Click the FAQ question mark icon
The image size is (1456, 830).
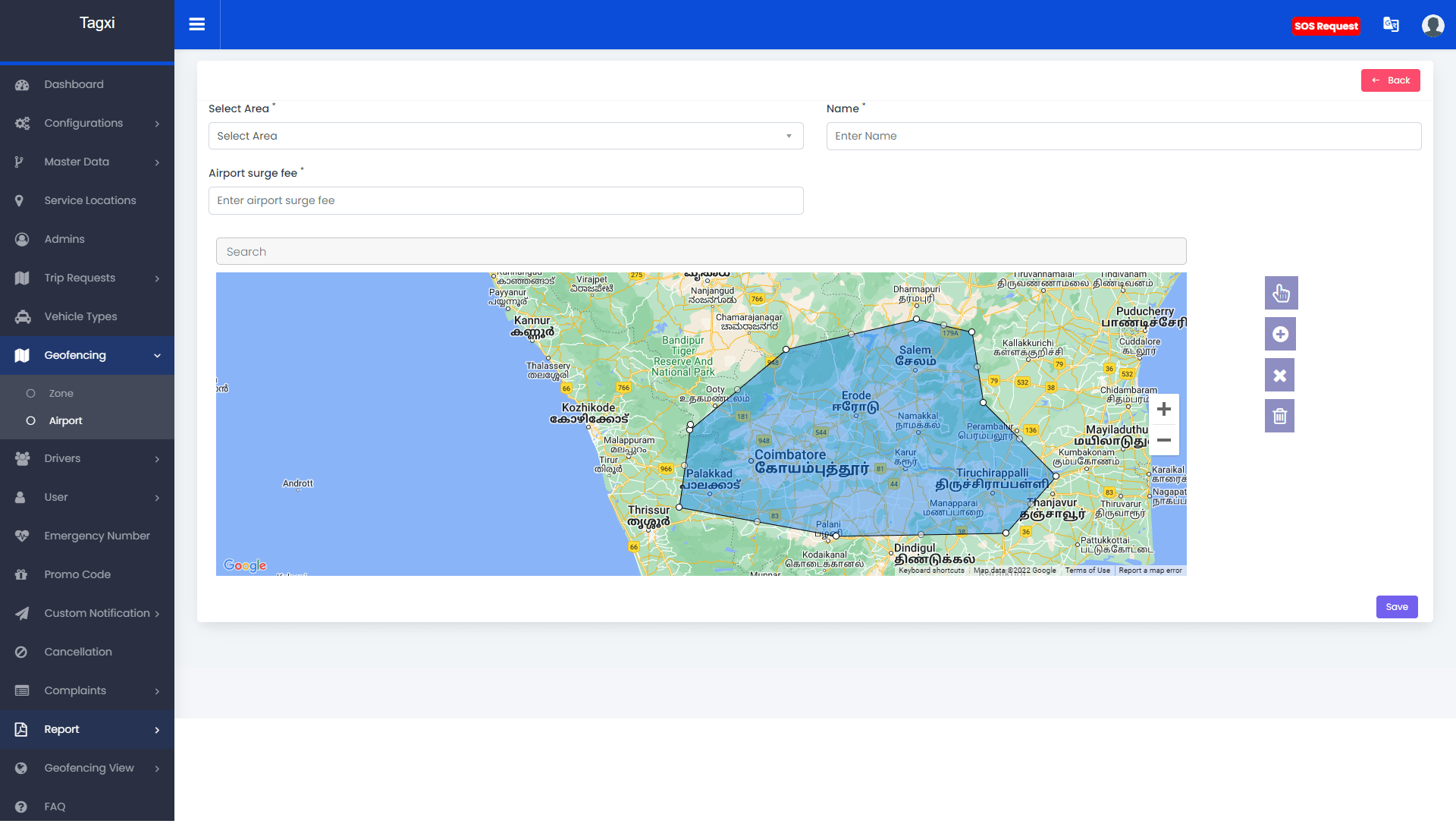pos(21,807)
